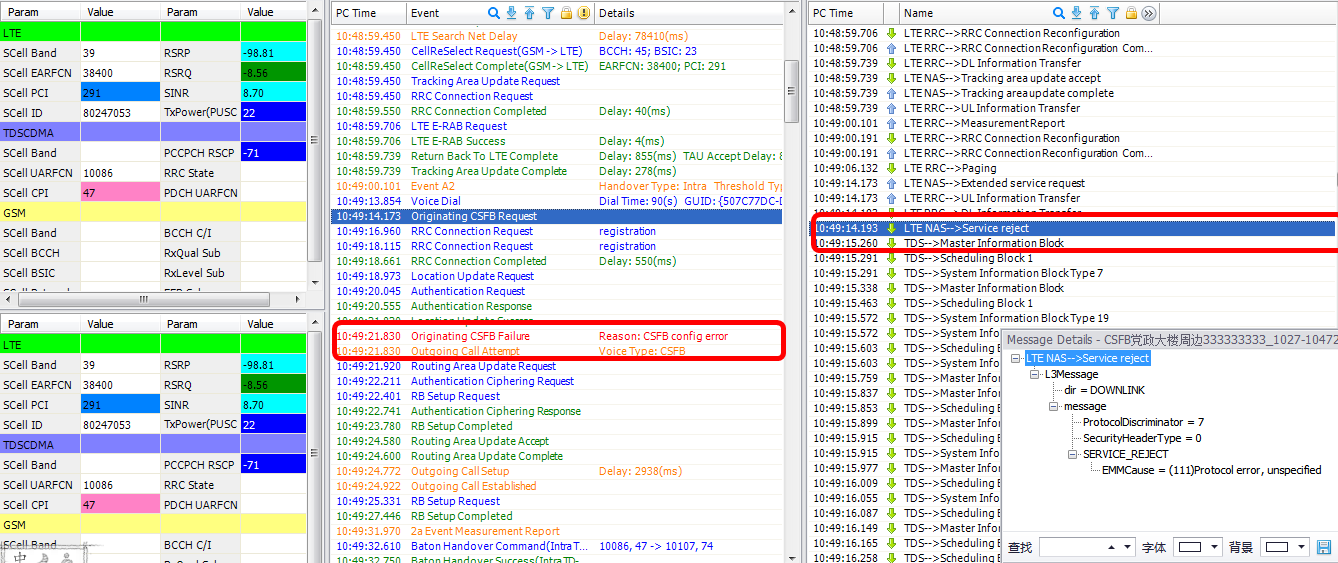Open search in the Event panel header
1338x563 pixels.
(x=494, y=13)
